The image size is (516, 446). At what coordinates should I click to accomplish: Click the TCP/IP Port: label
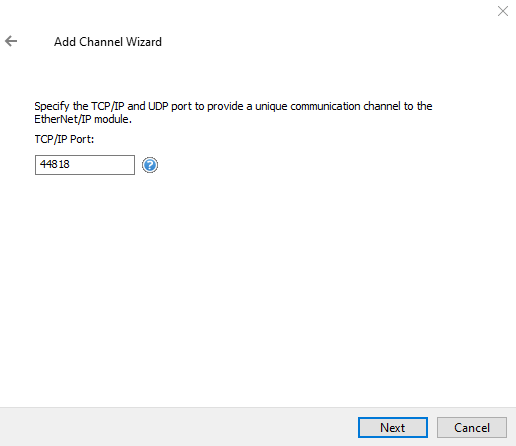(x=64, y=139)
